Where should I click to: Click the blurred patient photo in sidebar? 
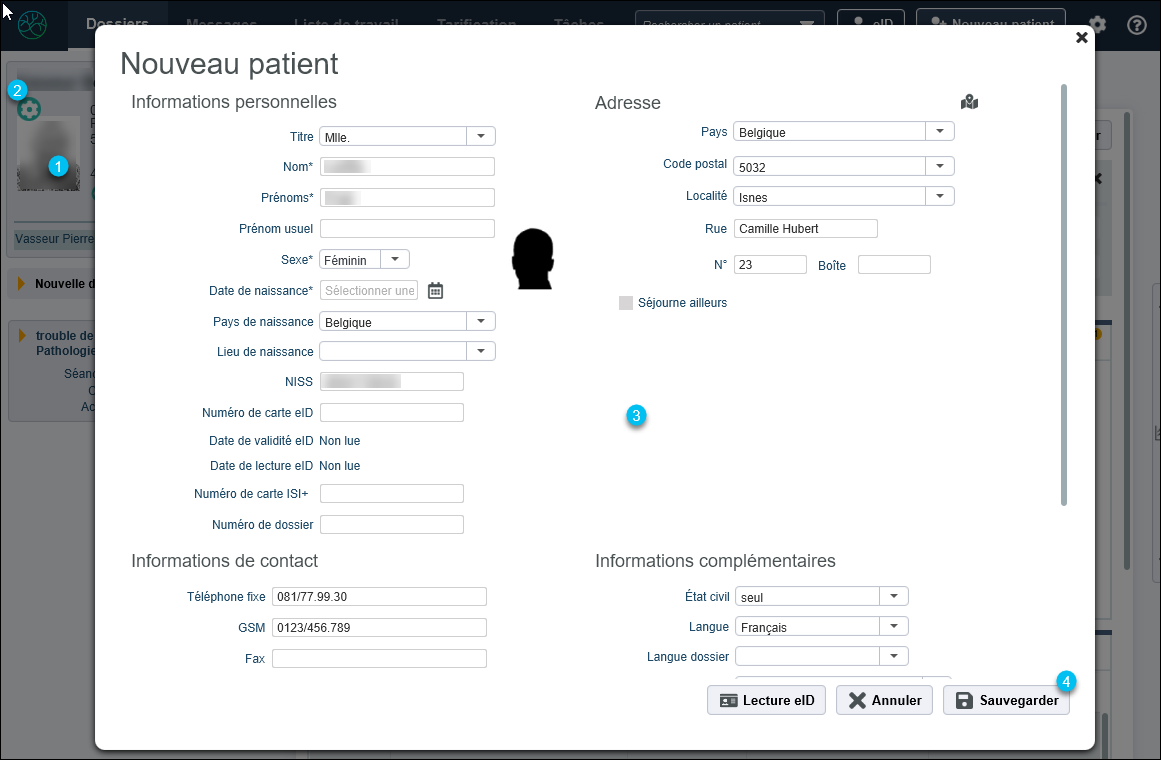(48, 154)
